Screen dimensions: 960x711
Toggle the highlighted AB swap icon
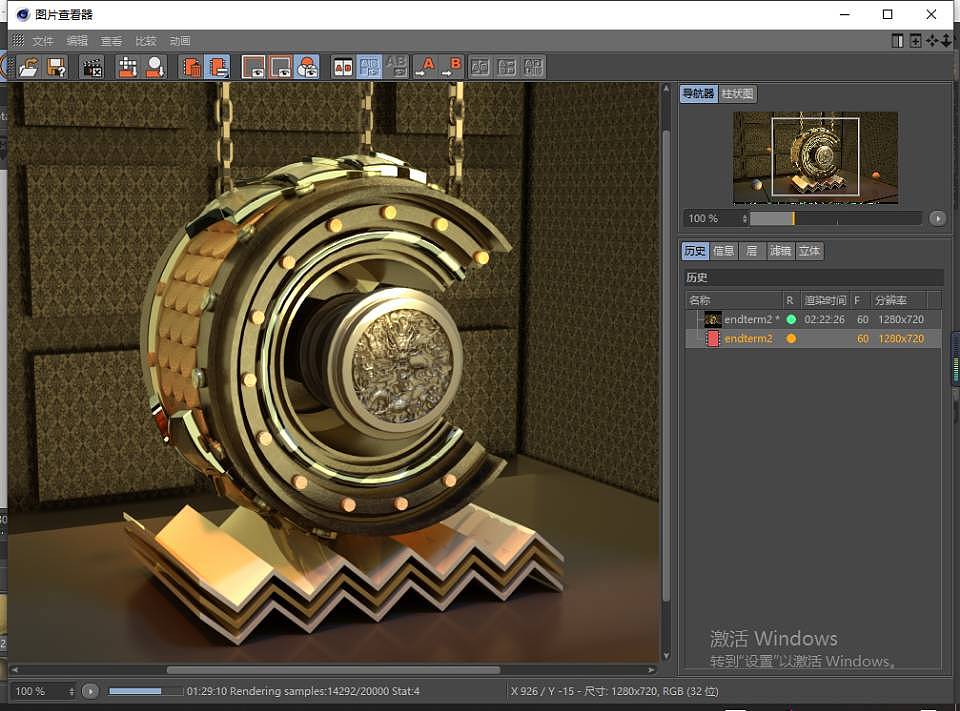tap(369, 67)
